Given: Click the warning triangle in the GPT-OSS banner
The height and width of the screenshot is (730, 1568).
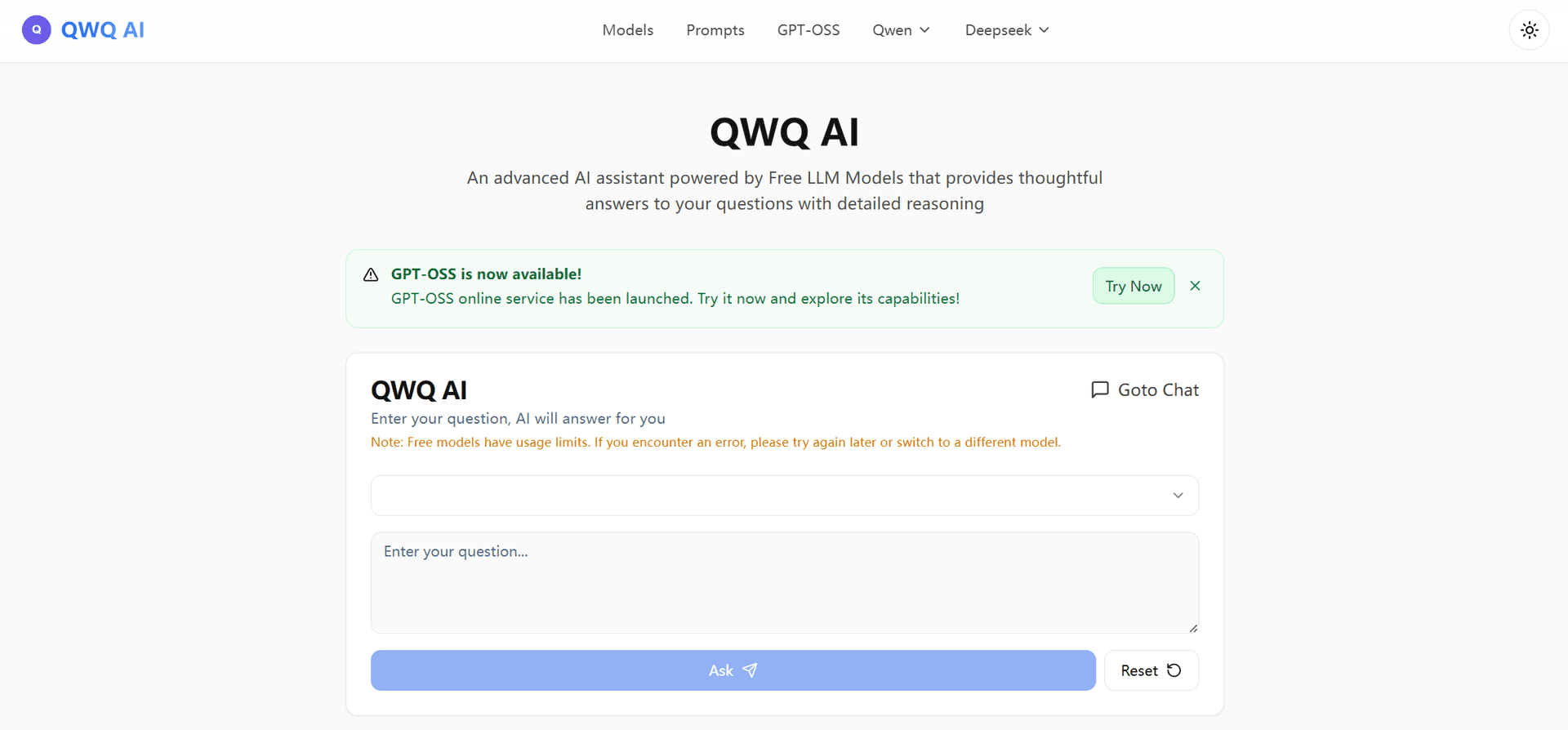Looking at the screenshot, I should (371, 274).
